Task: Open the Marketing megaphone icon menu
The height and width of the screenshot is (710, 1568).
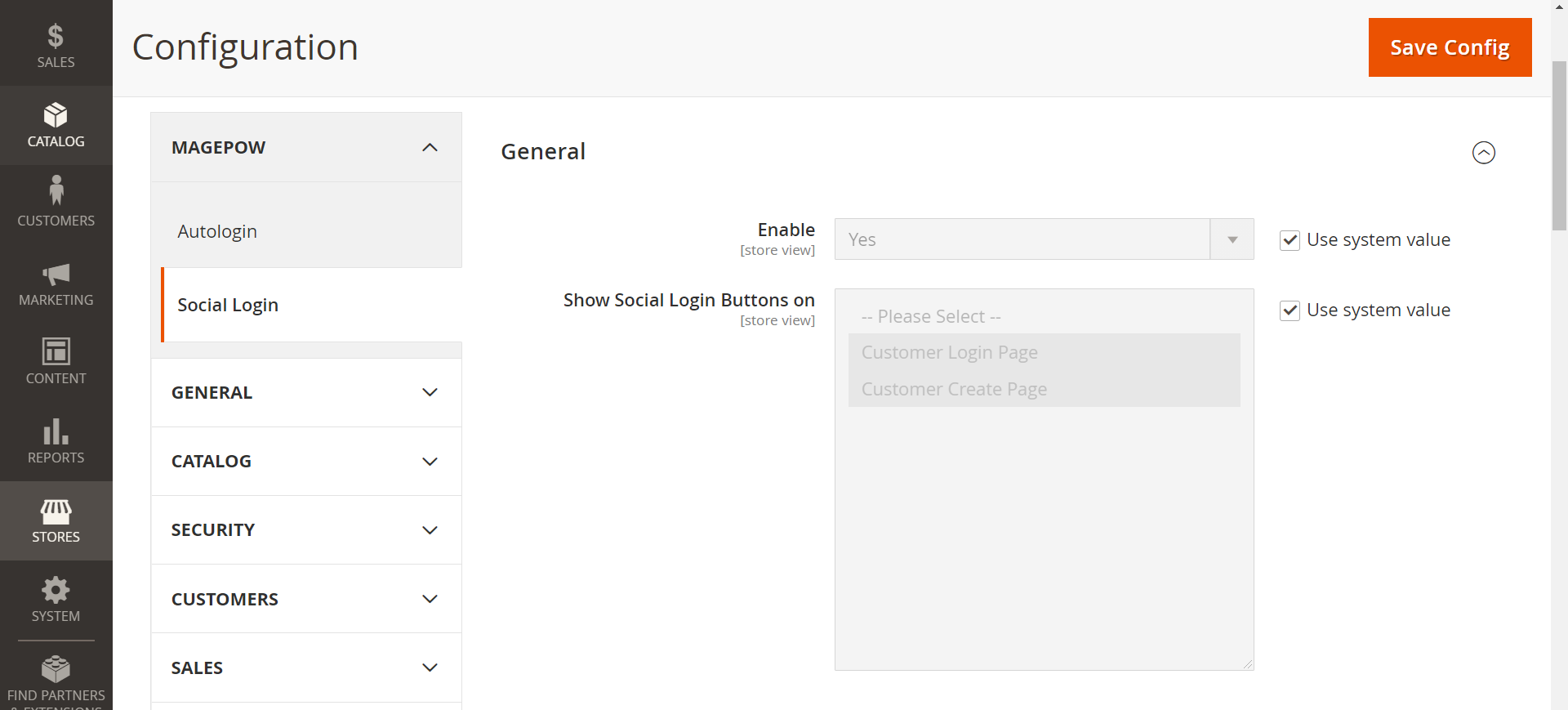Action: [x=56, y=284]
